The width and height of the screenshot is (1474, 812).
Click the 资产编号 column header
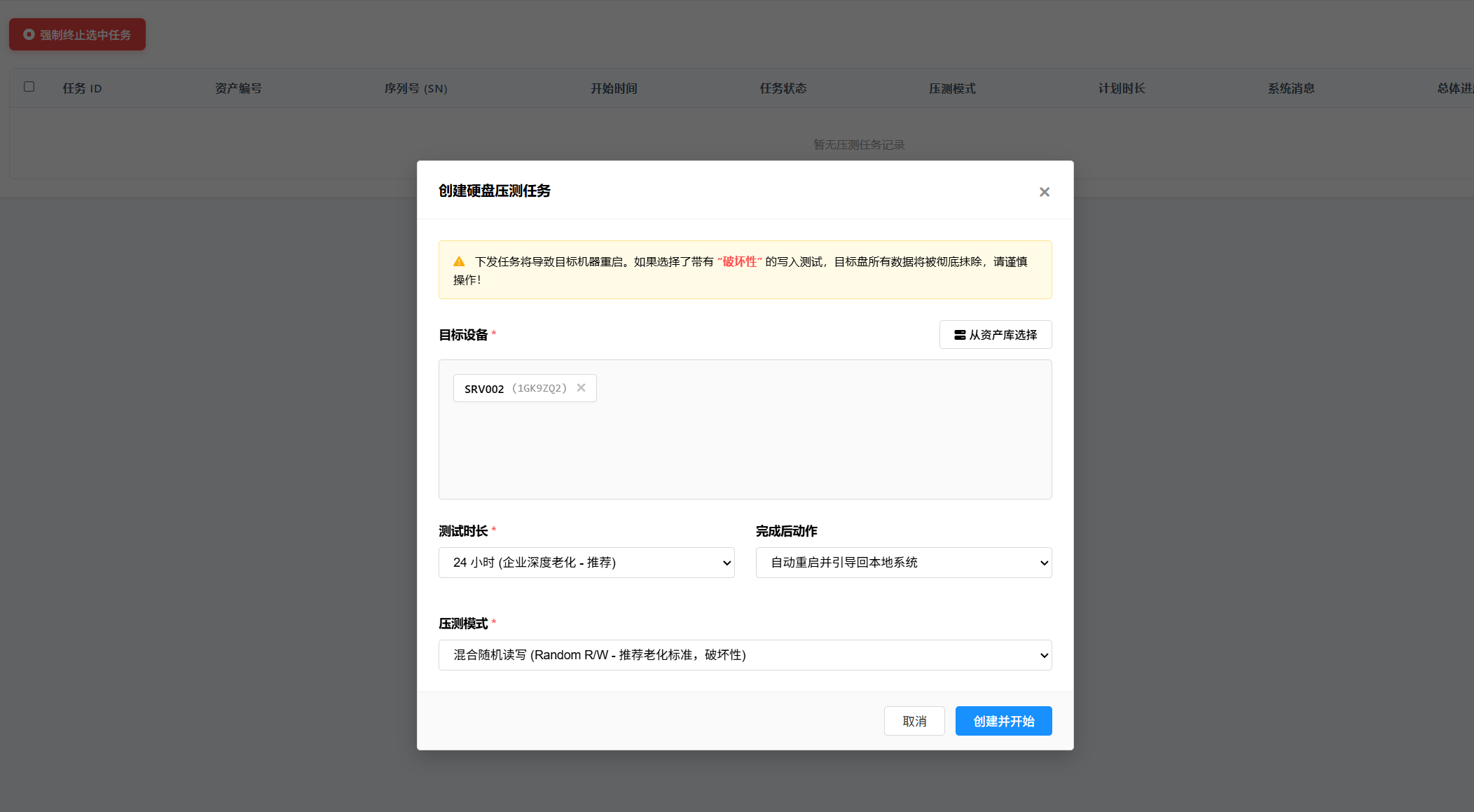pos(237,88)
